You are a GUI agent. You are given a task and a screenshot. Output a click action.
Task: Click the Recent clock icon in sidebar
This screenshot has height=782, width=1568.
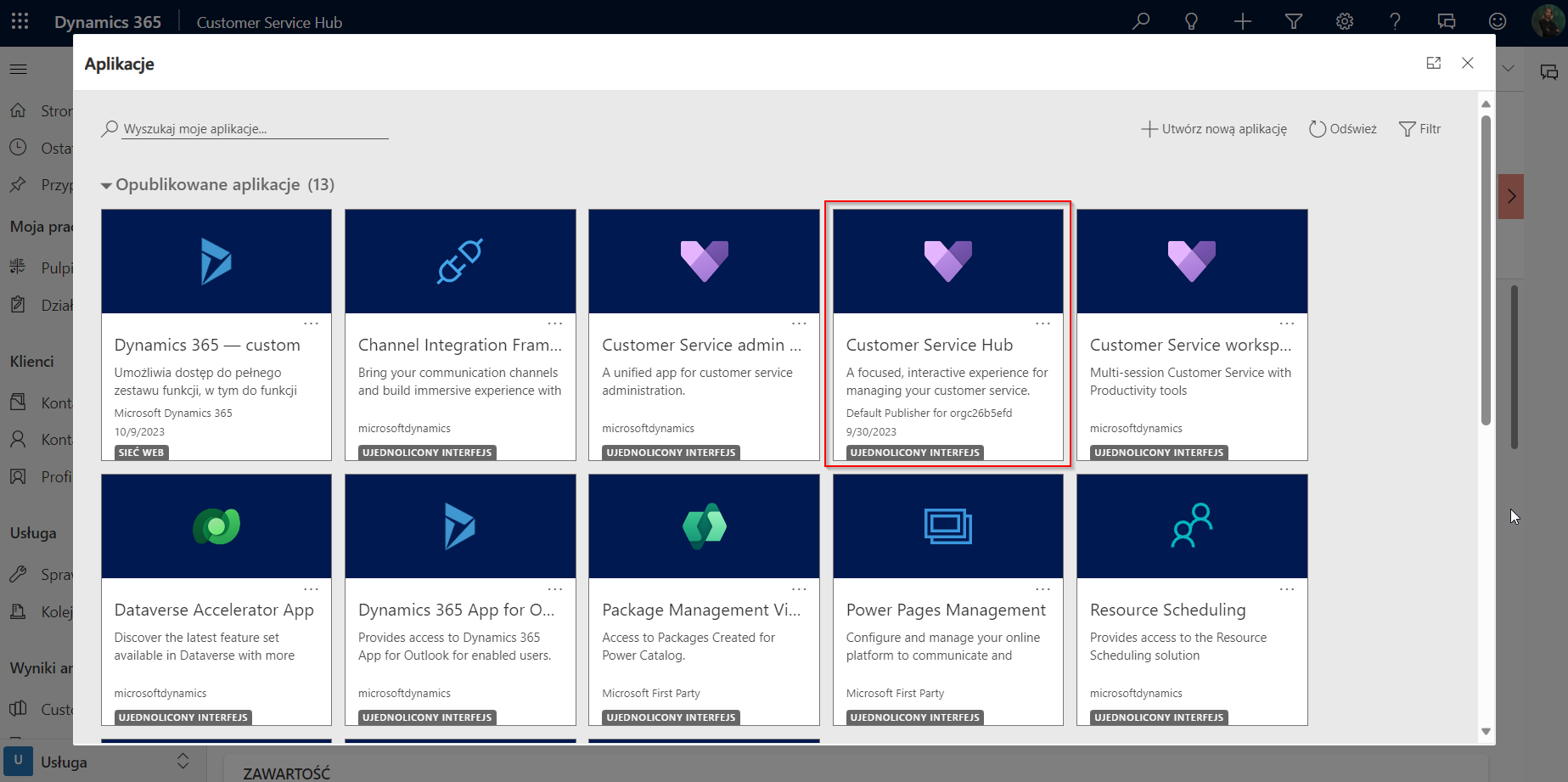(x=18, y=148)
